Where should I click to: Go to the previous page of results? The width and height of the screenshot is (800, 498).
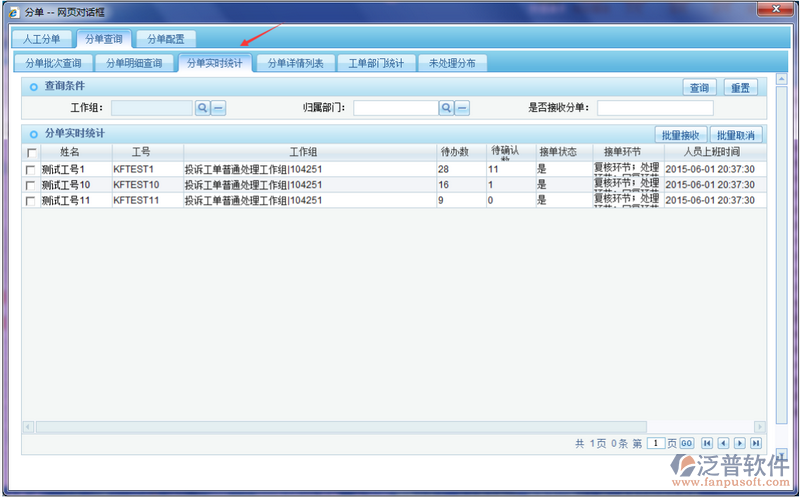point(723,442)
